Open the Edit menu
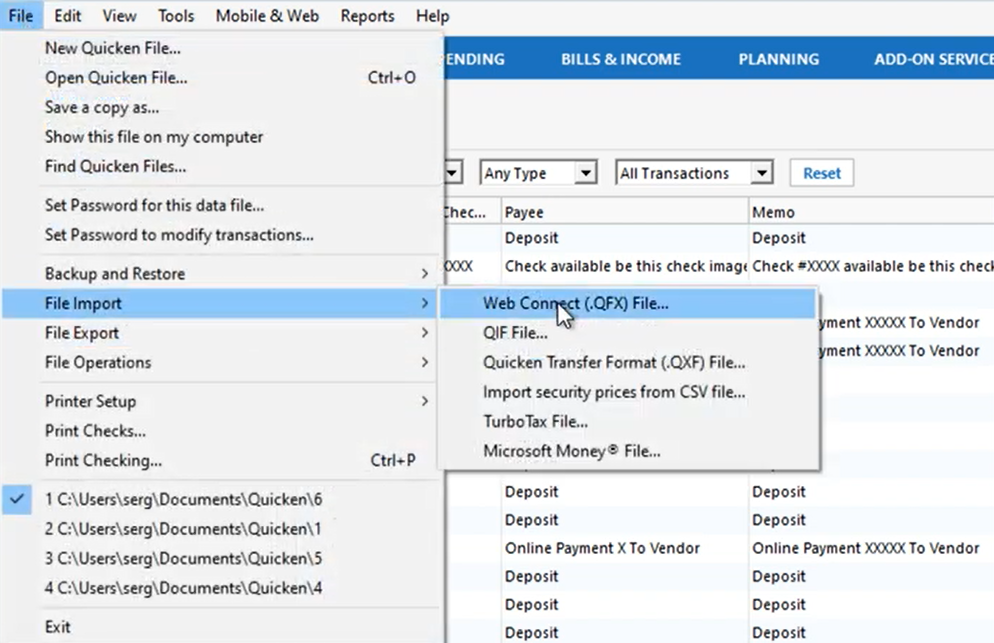Image resolution: width=994 pixels, height=643 pixels. coord(67,15)
